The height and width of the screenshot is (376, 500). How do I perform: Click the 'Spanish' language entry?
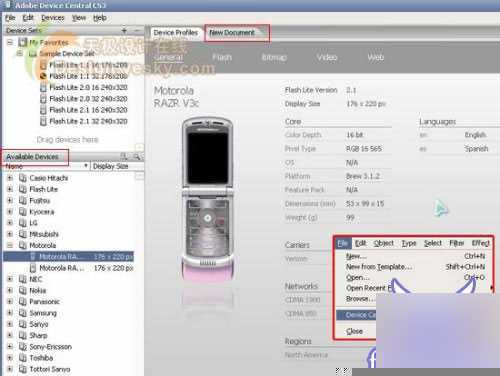pos(476,149)
